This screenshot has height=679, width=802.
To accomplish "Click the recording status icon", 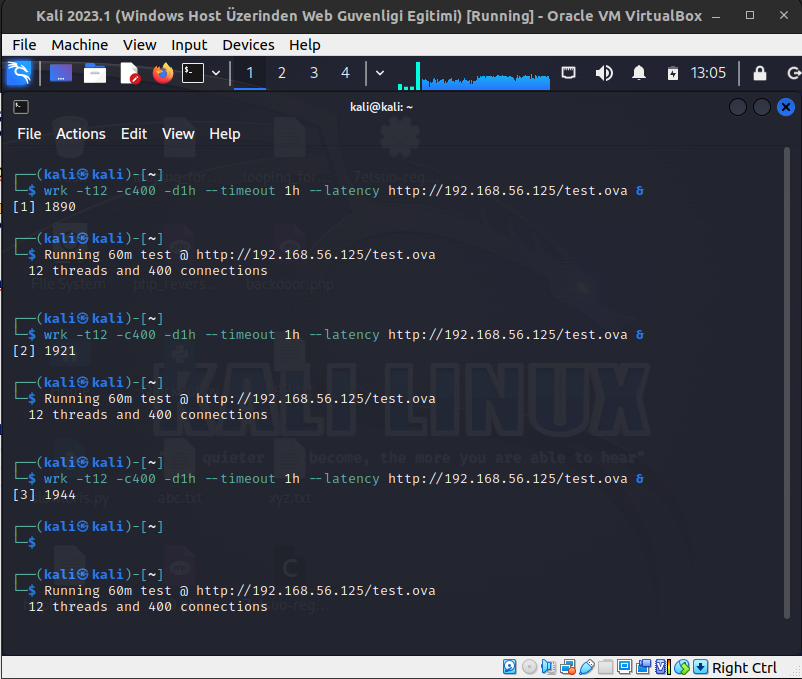I will pyautogui.click(x=643, y=667).
